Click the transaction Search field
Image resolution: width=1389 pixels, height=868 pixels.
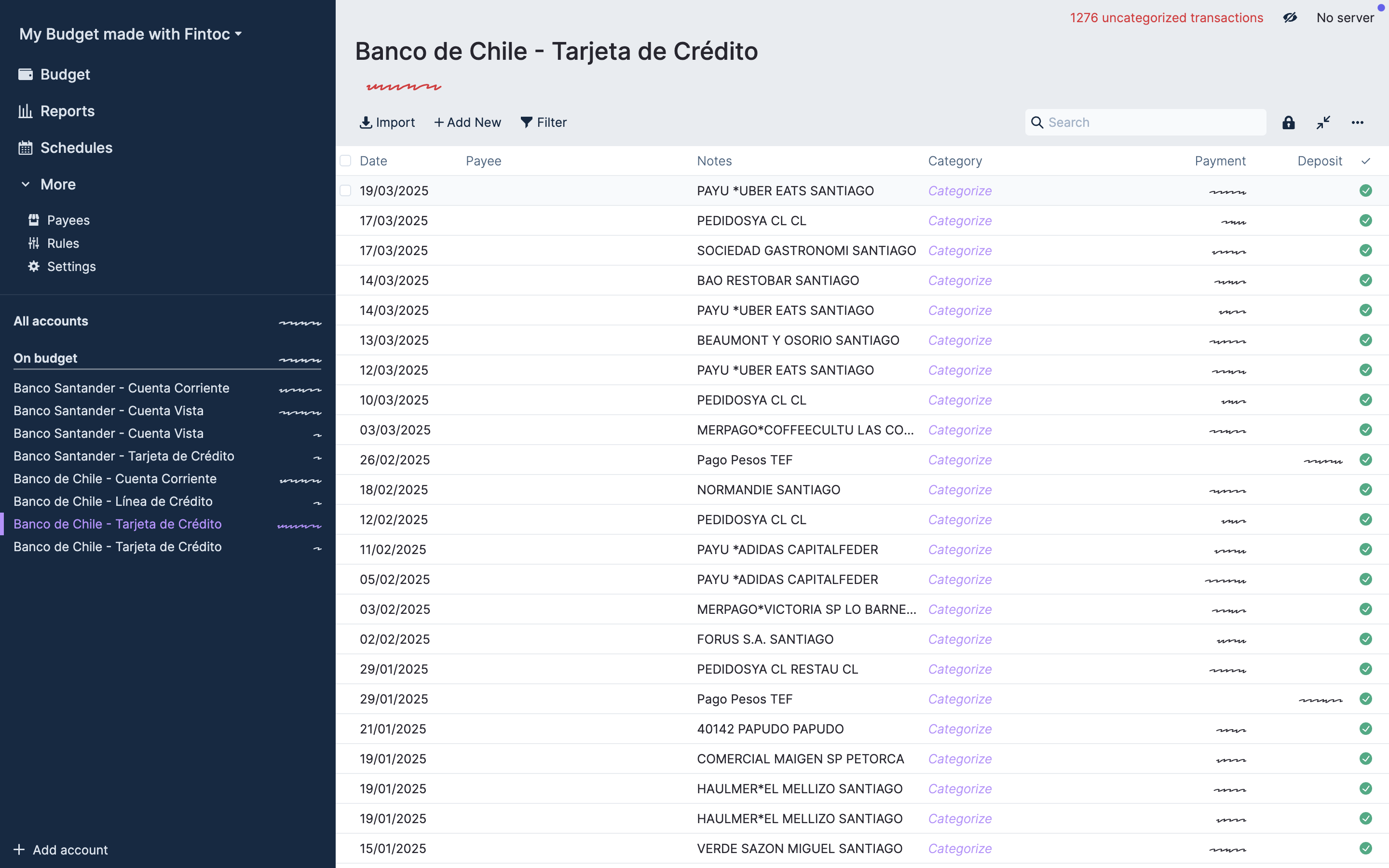click(x=1154, y=122)
